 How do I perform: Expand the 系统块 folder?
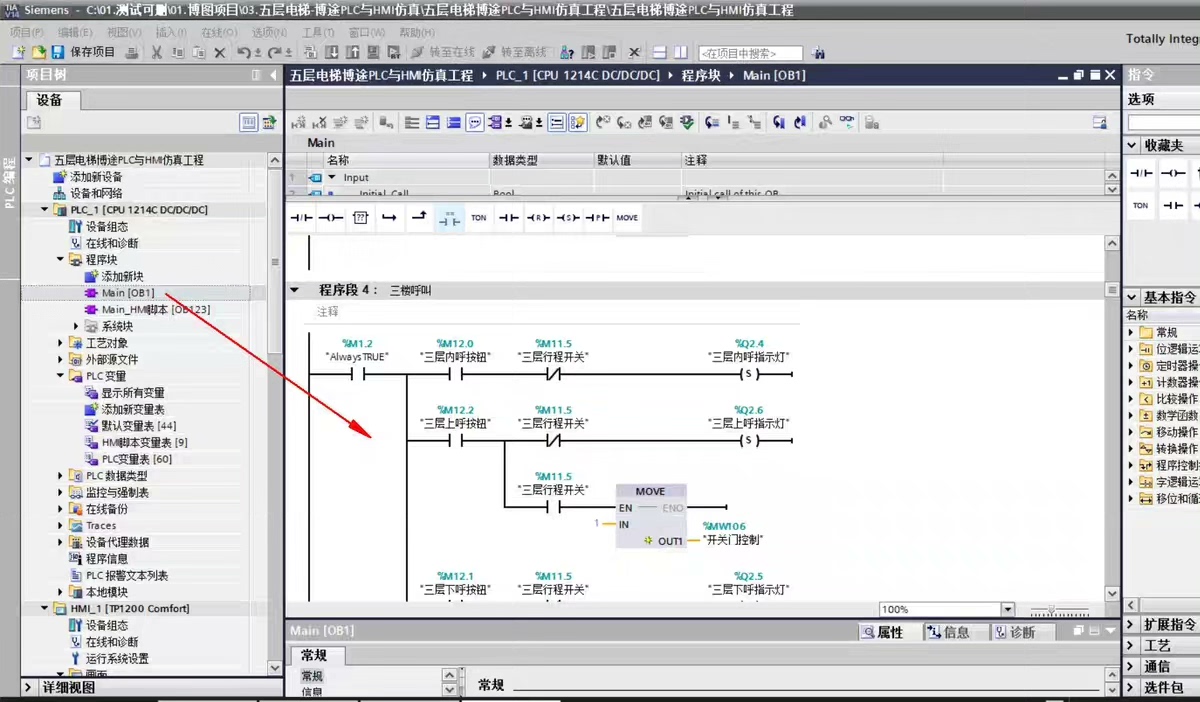[76, 326]
